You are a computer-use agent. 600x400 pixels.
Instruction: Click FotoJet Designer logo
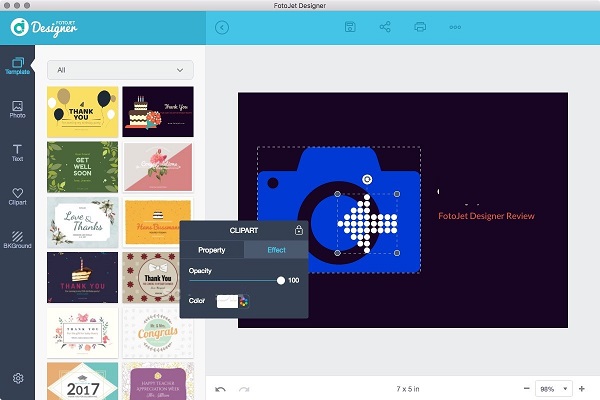pos(44,28)
